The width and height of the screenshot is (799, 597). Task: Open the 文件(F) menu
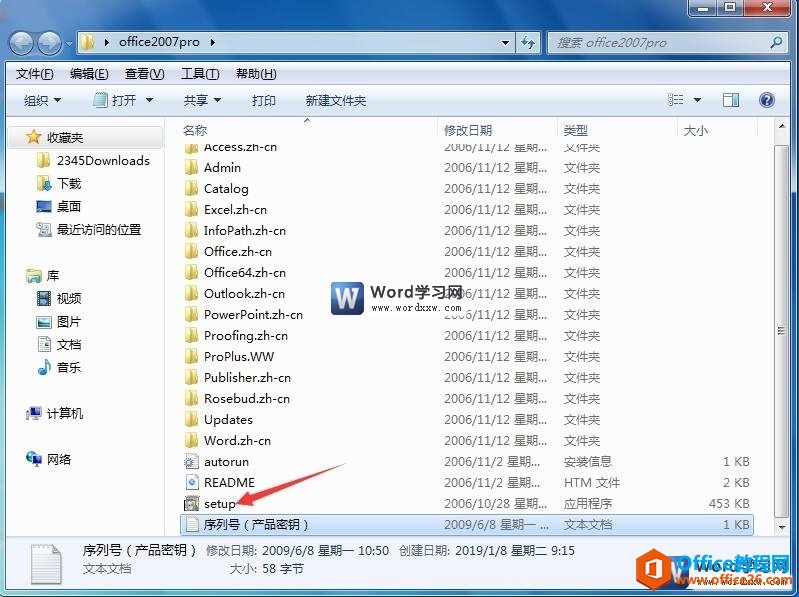[x=34, y=74]
